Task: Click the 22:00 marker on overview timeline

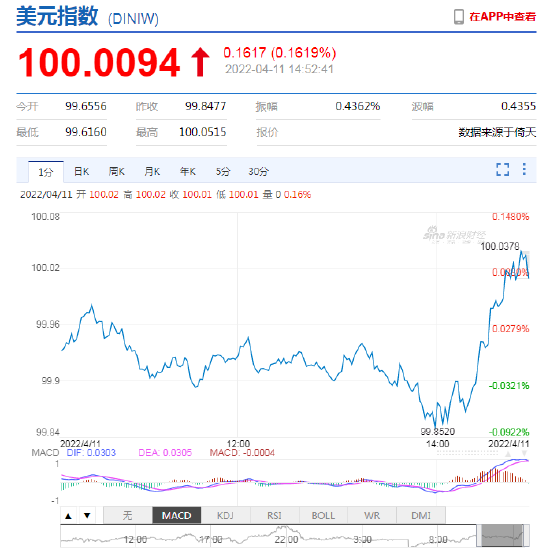Action: point(286,540)
